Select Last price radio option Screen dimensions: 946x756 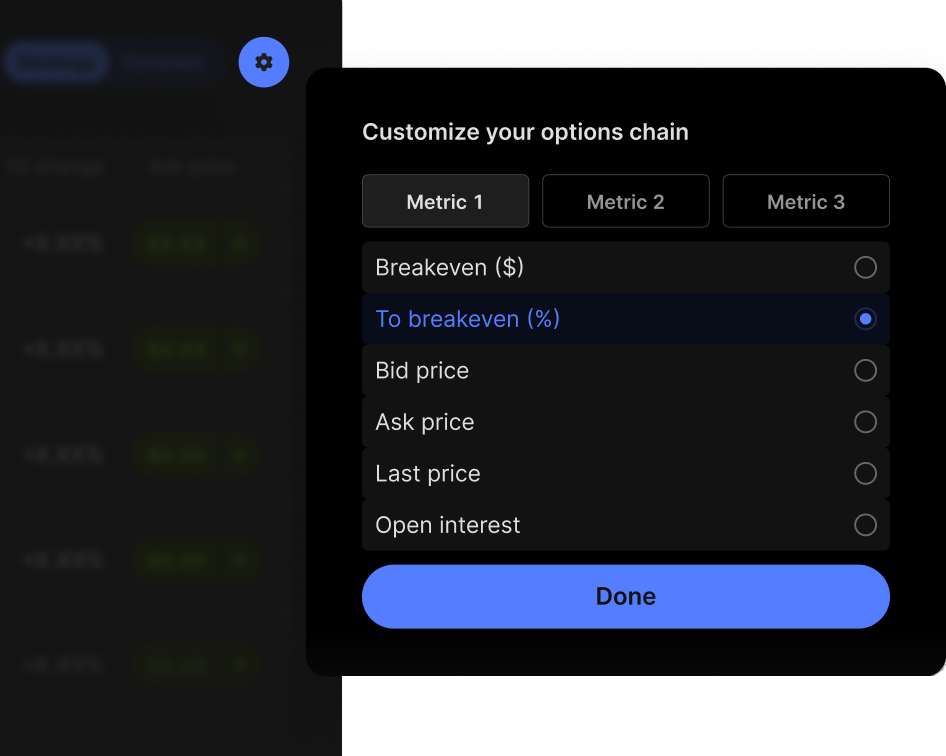(x=865, y=474)
